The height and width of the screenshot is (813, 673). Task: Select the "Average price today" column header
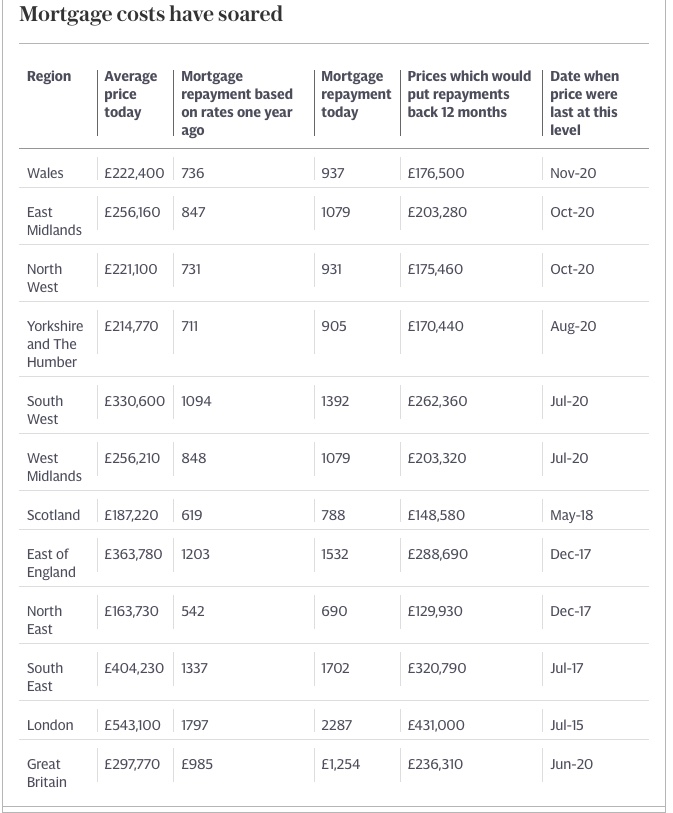(130, 94)
